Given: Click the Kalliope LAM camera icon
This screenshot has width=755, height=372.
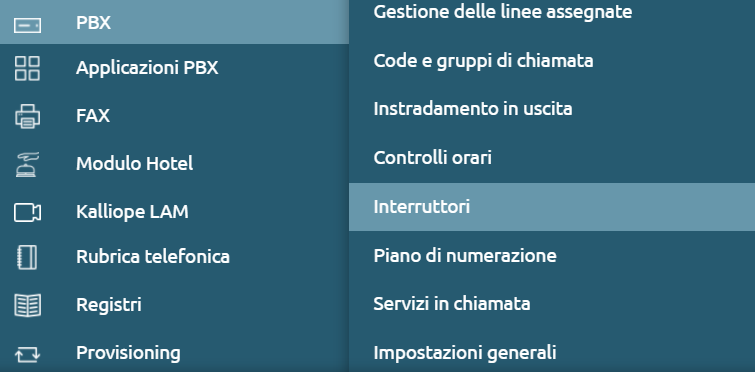Looking at the screenshot, I should tap(27, 212).
